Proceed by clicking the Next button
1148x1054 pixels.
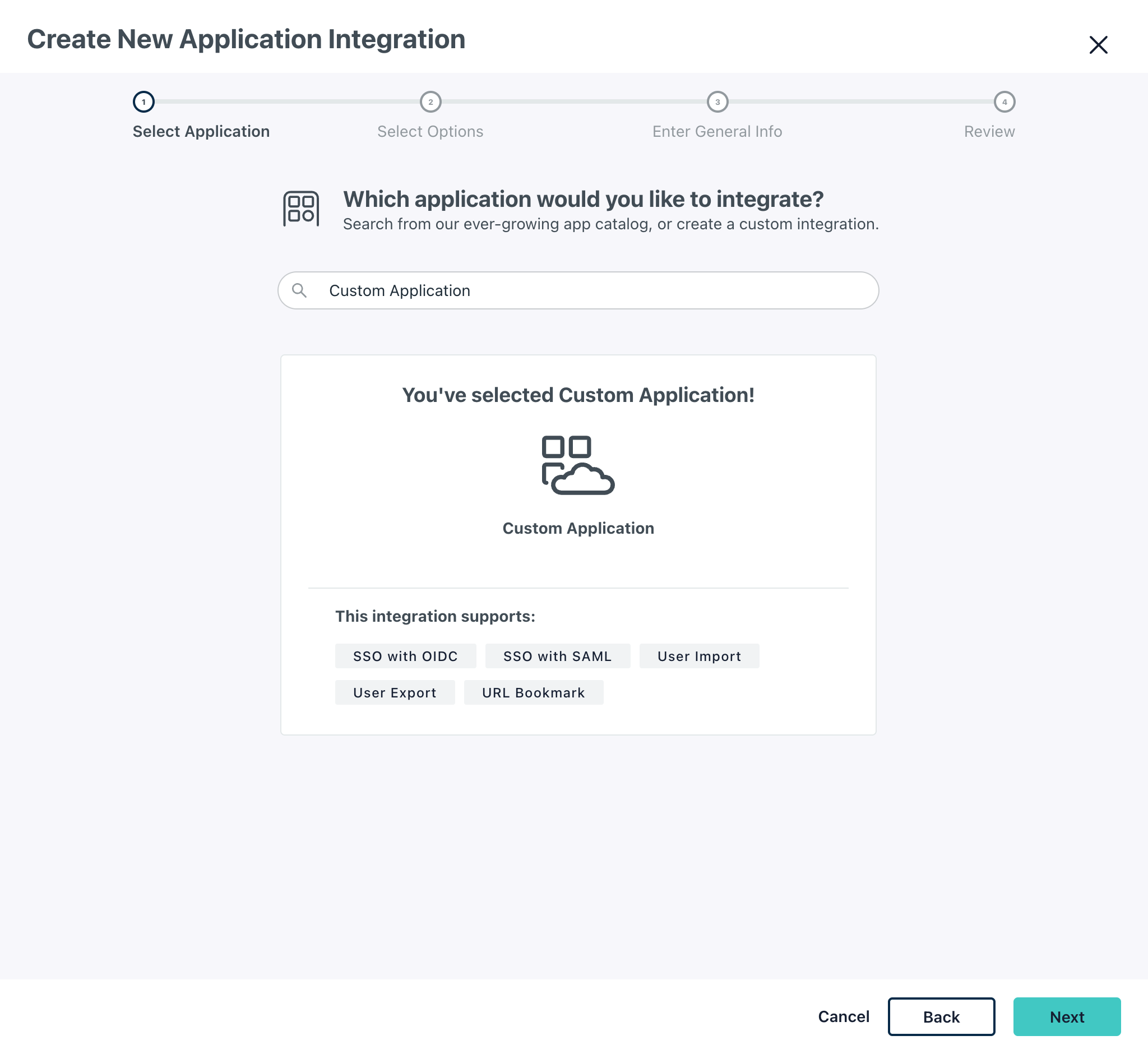pyautogui.click(x=1067, y=1016)
